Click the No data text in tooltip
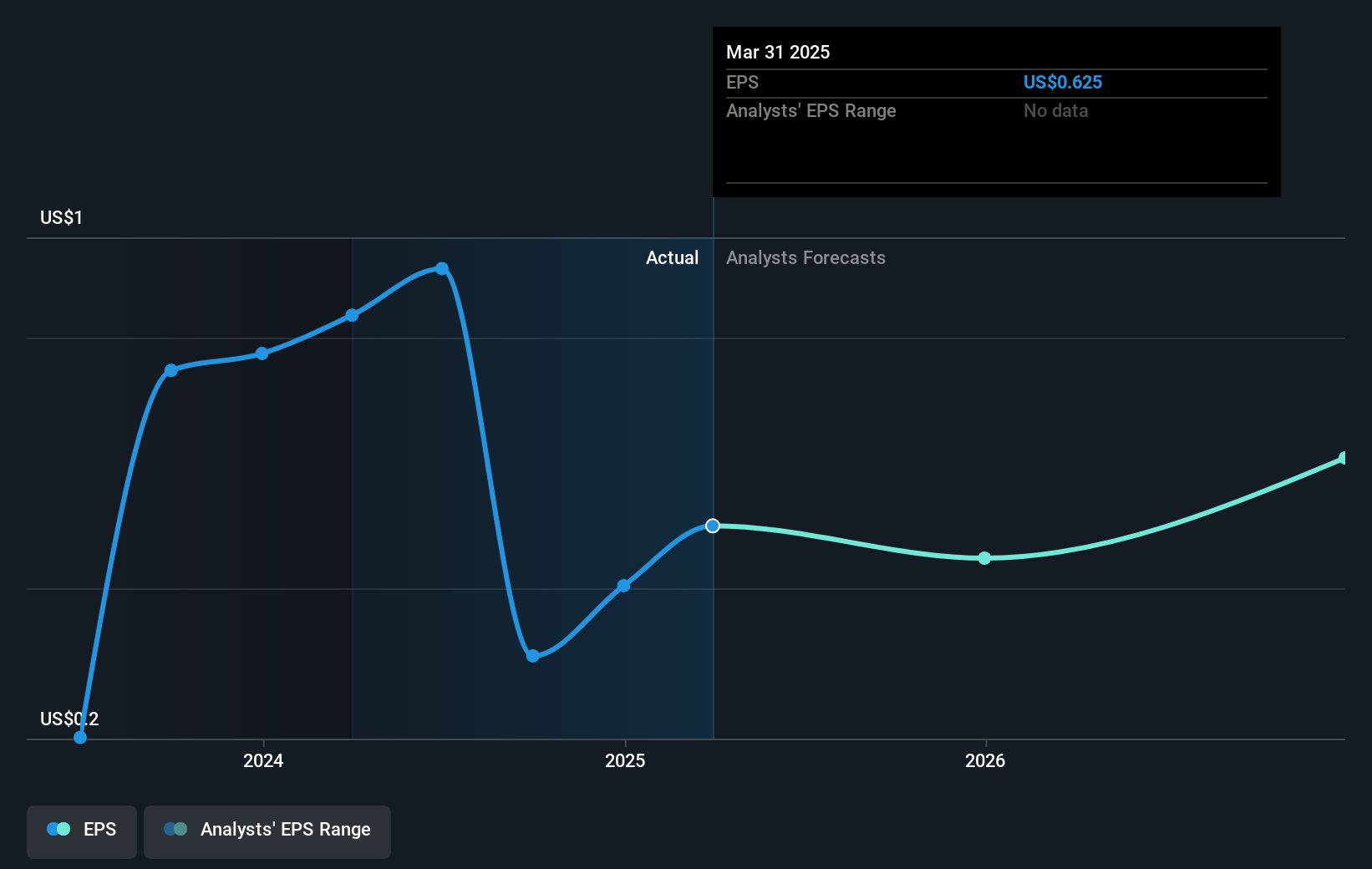 point(1056,110)
